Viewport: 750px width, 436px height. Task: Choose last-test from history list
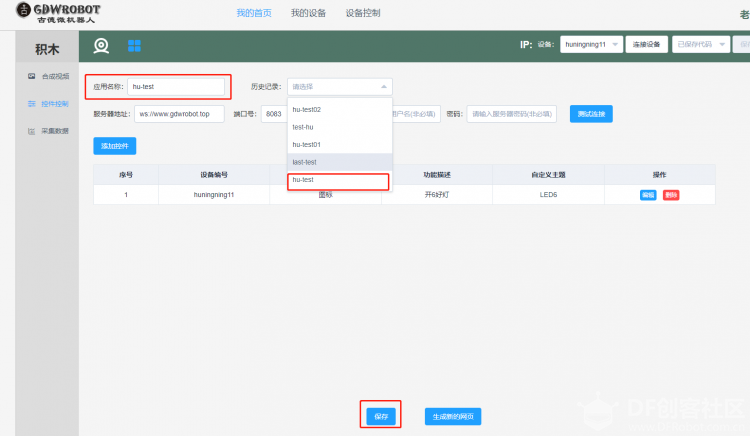(x=340, y=162)
